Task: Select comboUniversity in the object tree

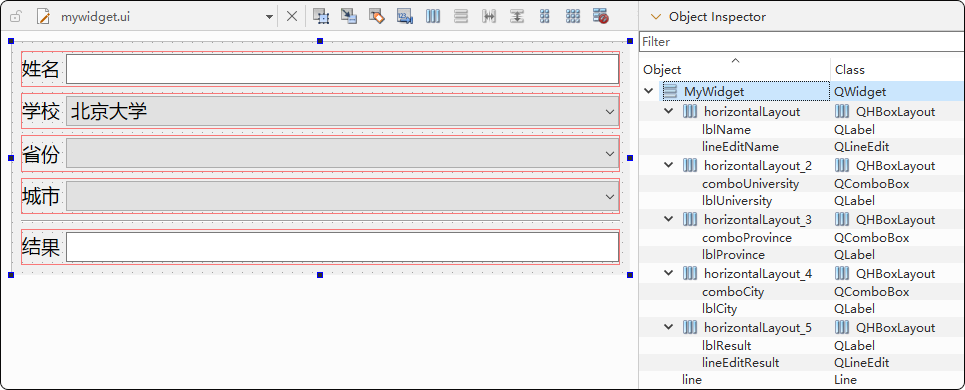Action: pos(750,184)
